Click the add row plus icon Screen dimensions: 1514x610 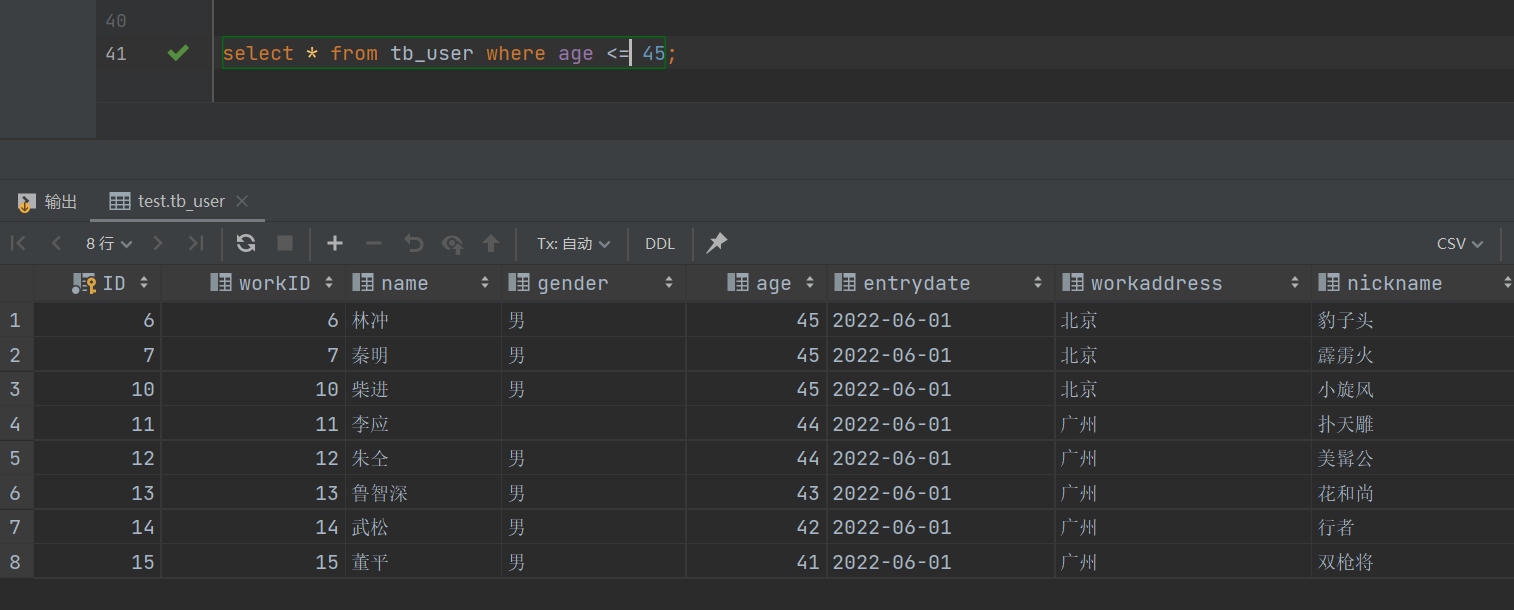tap(335, 243)
